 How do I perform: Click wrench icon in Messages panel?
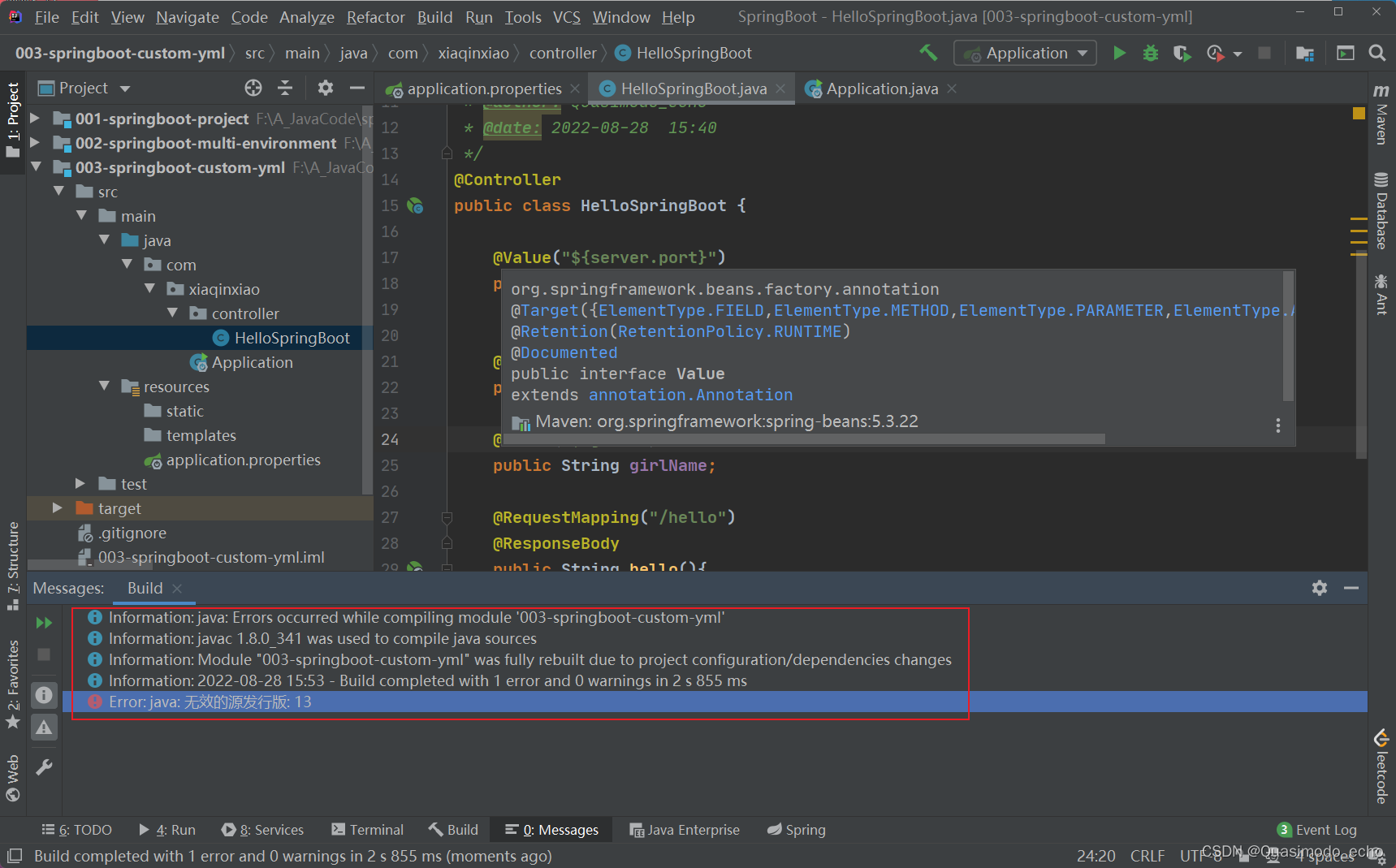pos(44,767)
